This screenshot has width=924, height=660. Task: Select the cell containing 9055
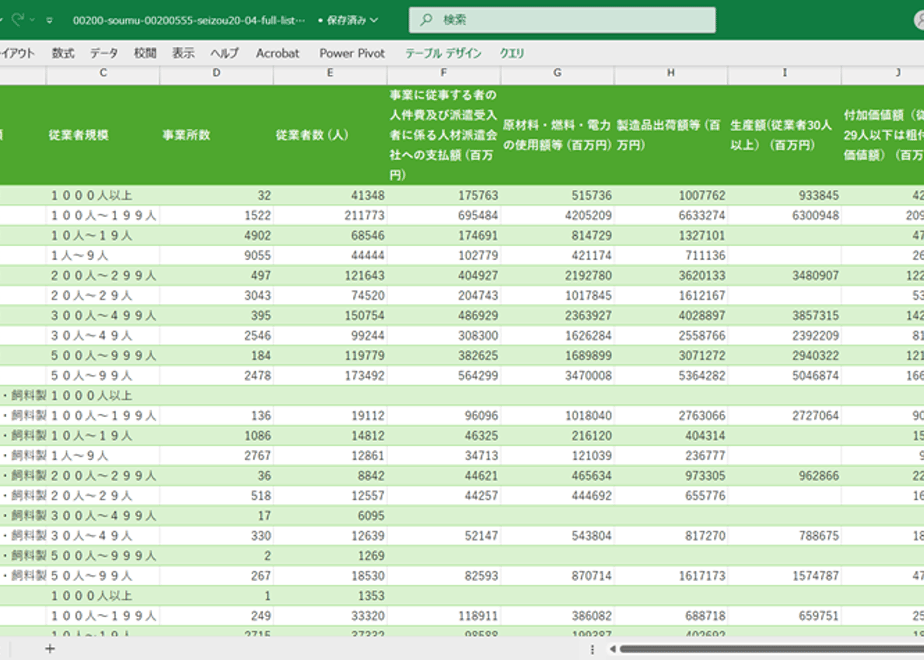click(216, 255)
